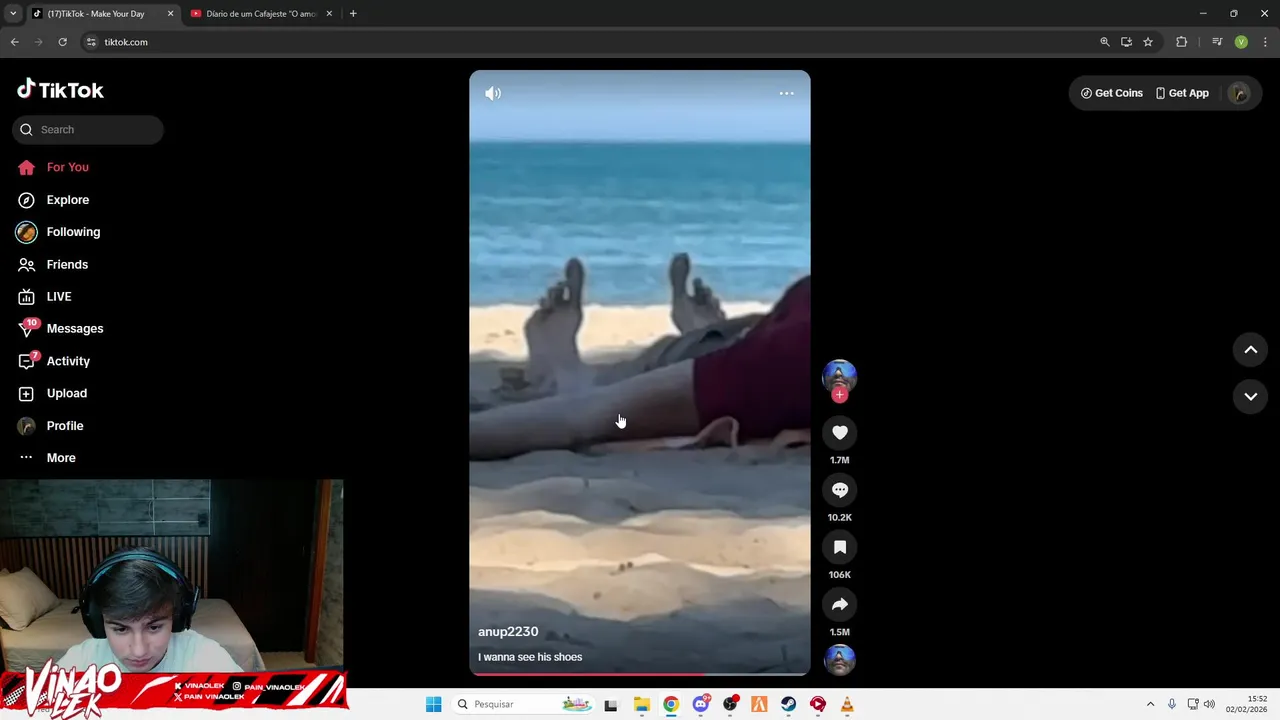
Task: Click the microphone icon in the system tray
Action: click(x=1172, y=704)
